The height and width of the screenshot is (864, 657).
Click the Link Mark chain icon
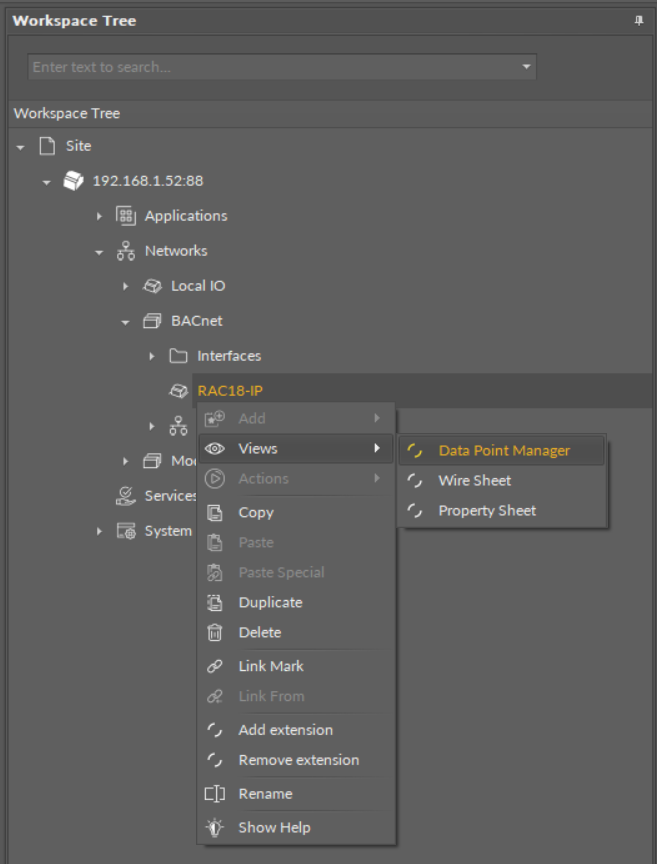(214, 666)
